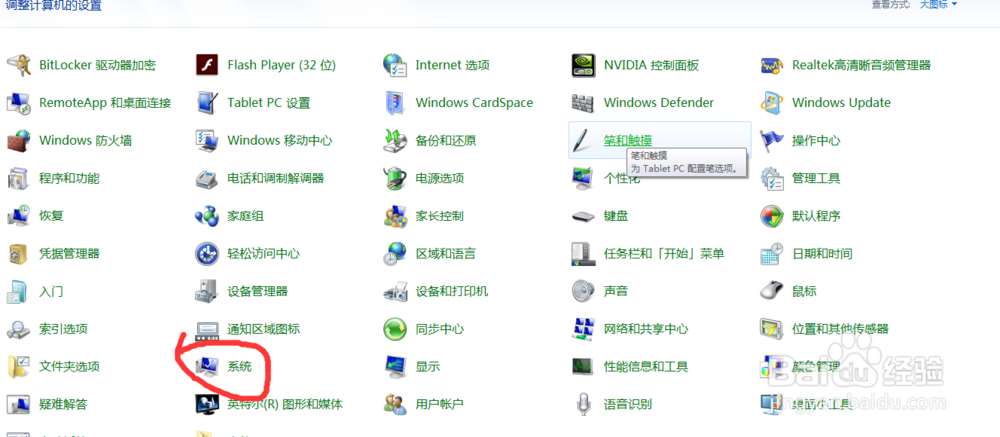1000x437 pixels.
Task: Open Windows 防火墙 firewall icon
Action: (x=18, y=140)
